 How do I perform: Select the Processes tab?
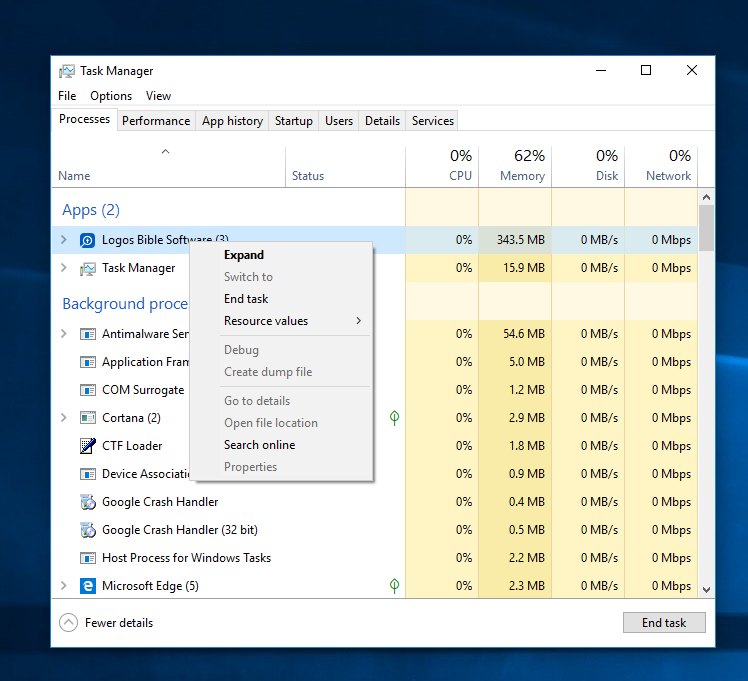click(x=84, y=119)
